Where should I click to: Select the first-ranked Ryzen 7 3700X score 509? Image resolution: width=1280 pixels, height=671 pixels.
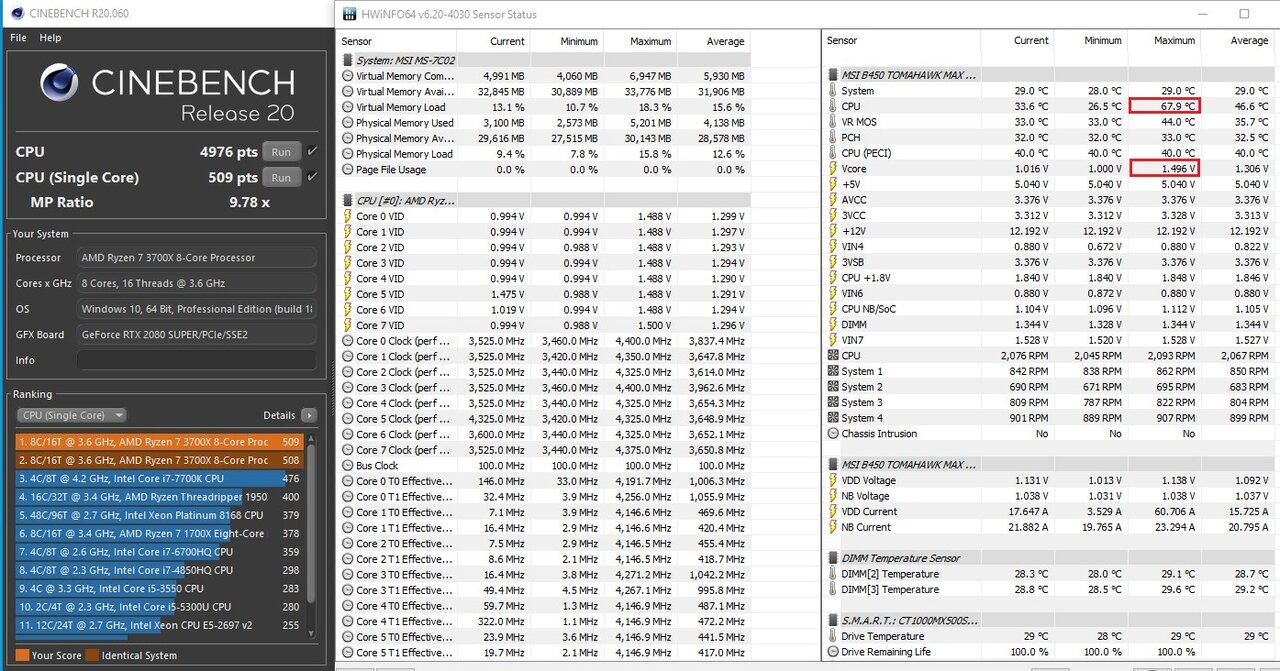pyautogui.click(x=160, y=441)
